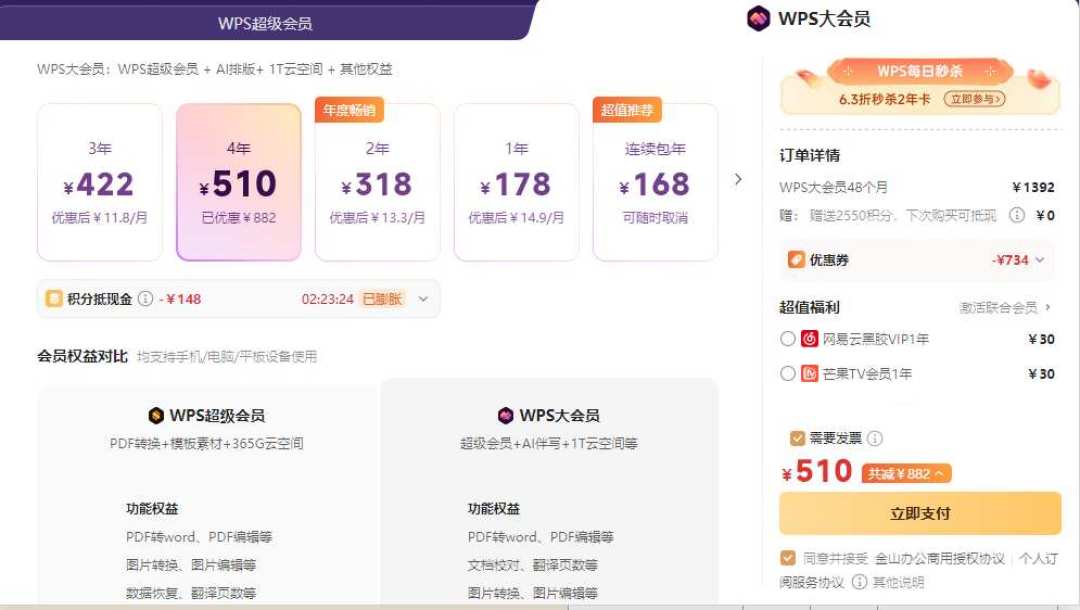Open the 激活联合会员 link
The width and height of the screenshot is (1080, 610).
click(x=1005, y=308)
